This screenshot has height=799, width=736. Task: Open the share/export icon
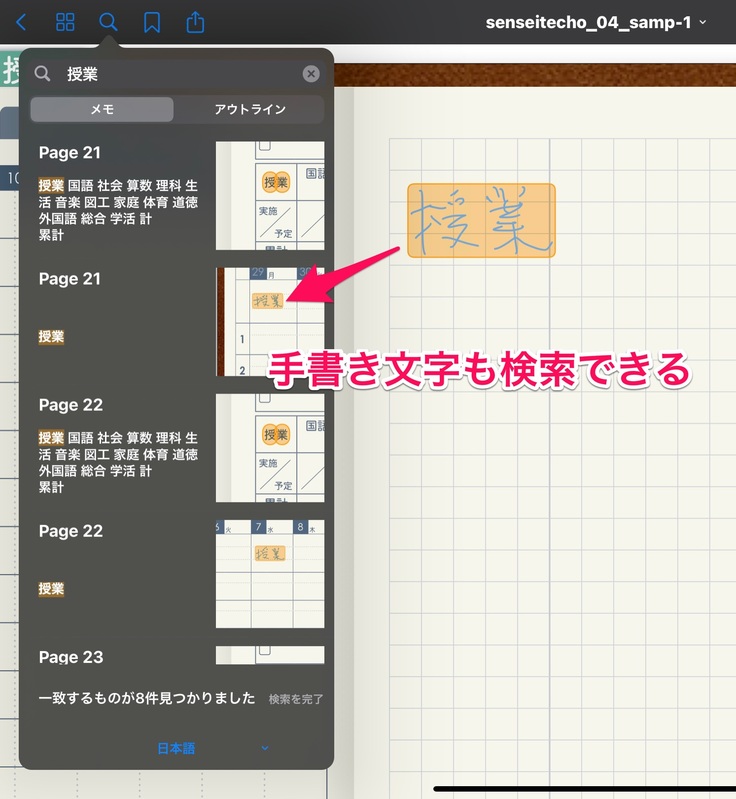(195, 22)
